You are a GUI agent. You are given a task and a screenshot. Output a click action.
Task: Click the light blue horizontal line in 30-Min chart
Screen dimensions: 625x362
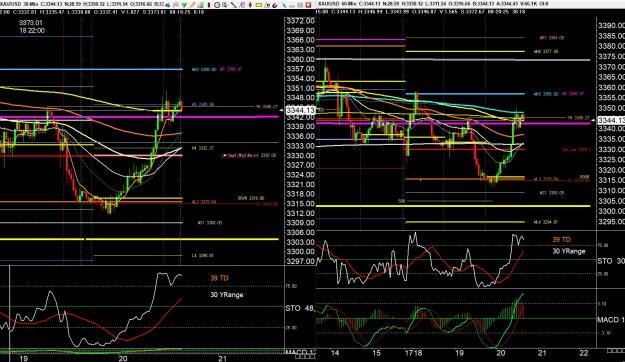point(91,69)
